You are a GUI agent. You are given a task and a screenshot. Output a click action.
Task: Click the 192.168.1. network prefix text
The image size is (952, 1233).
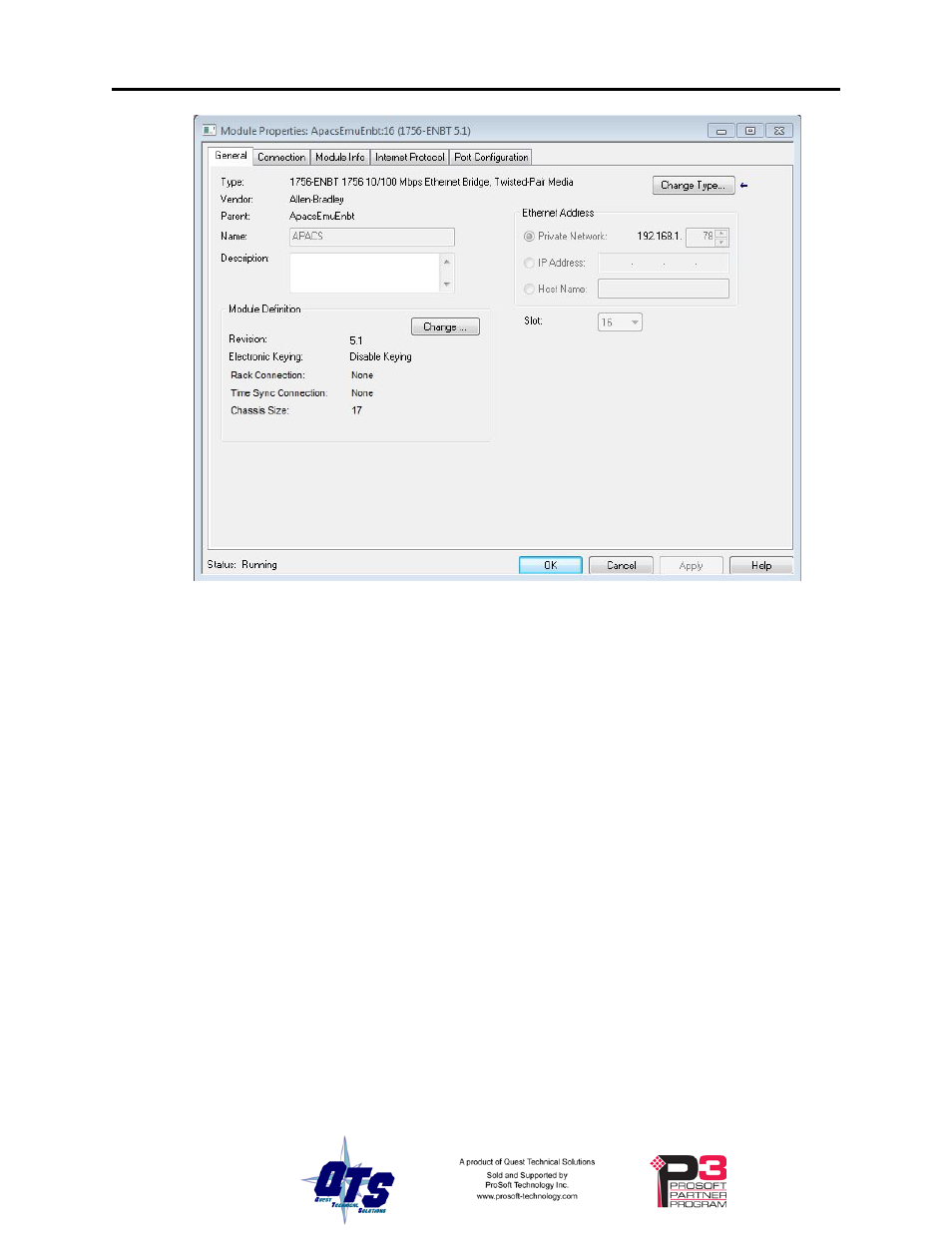659,237
